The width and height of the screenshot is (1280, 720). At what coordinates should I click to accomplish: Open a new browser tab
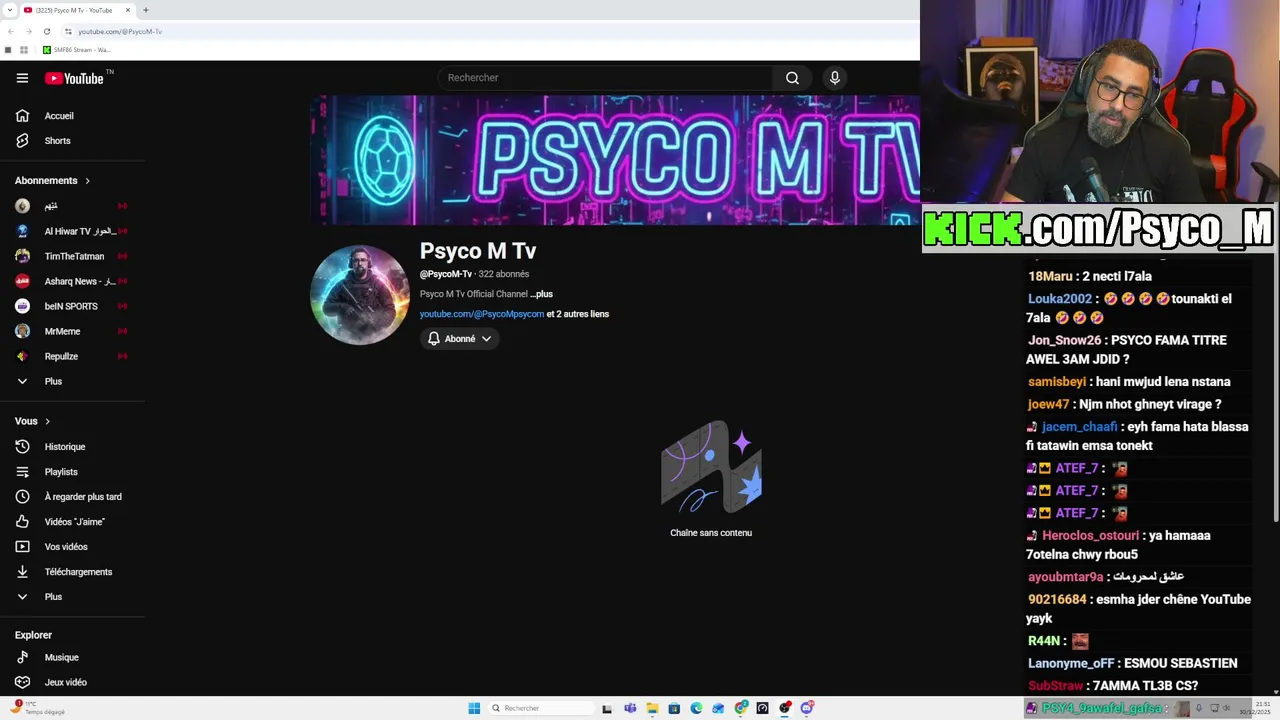(x=146, y=10)
